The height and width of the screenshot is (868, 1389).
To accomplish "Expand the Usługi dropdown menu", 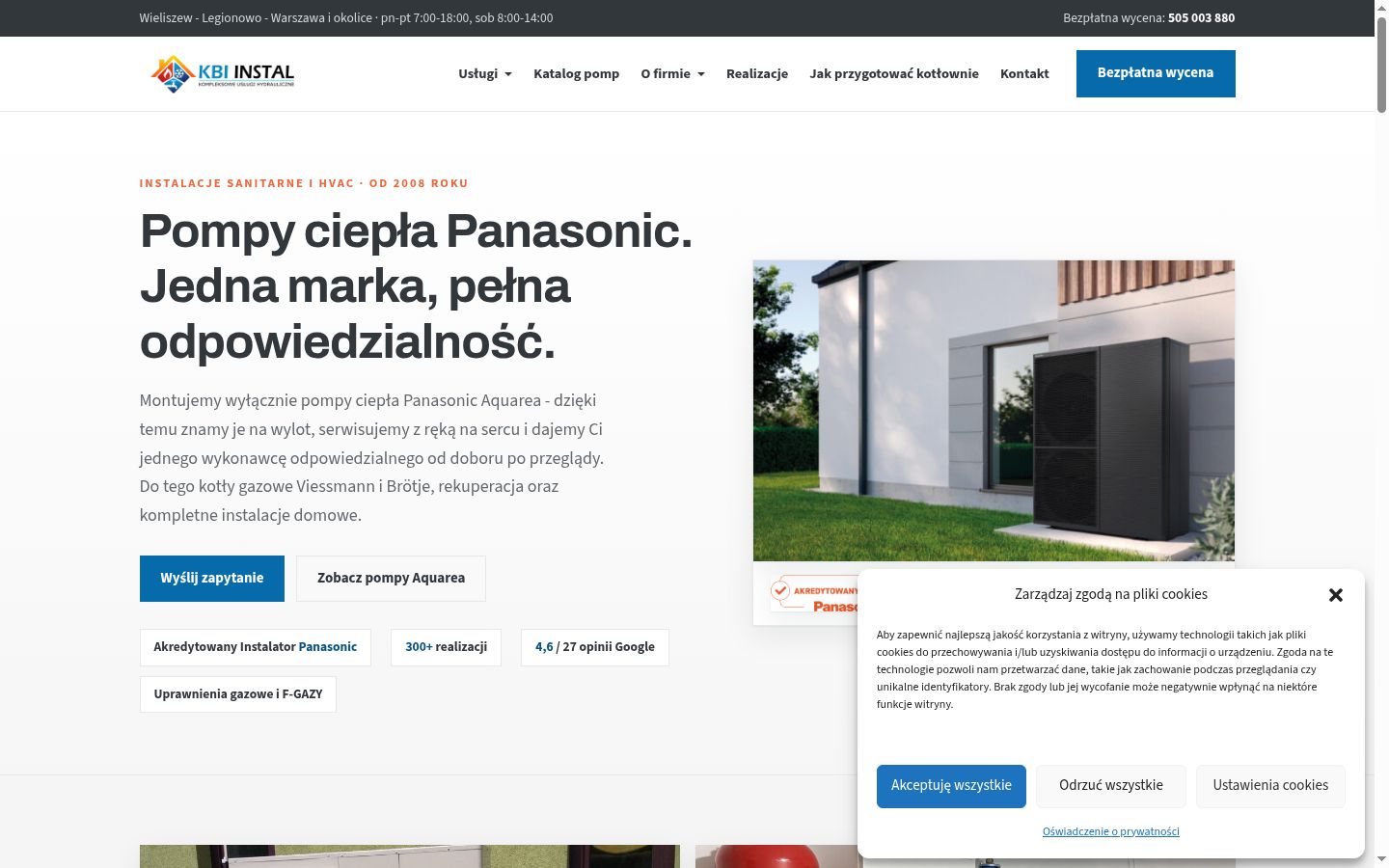I will tap(485, 74).
